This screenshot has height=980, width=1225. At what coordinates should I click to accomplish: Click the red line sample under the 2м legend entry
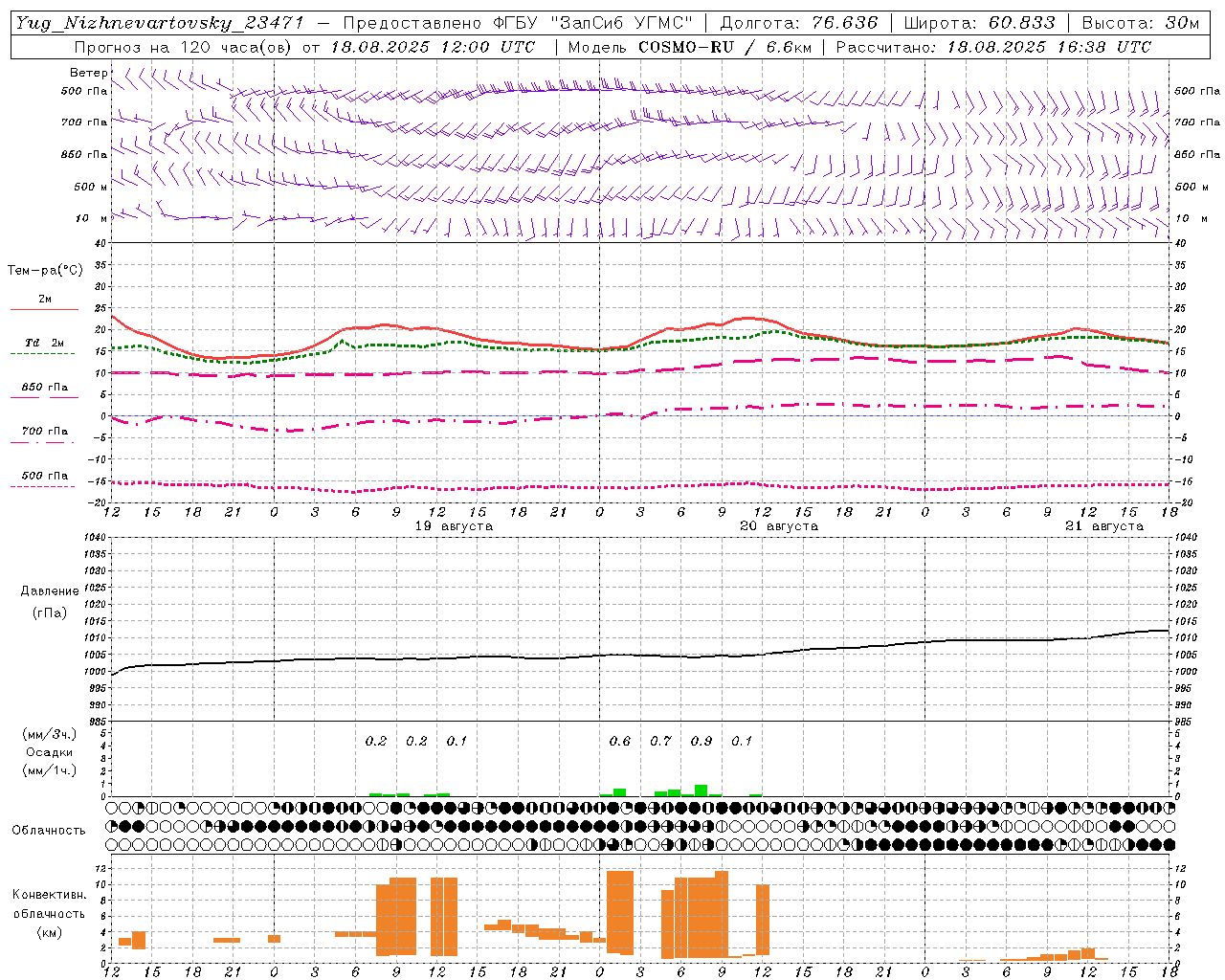(x=44, y=309)
